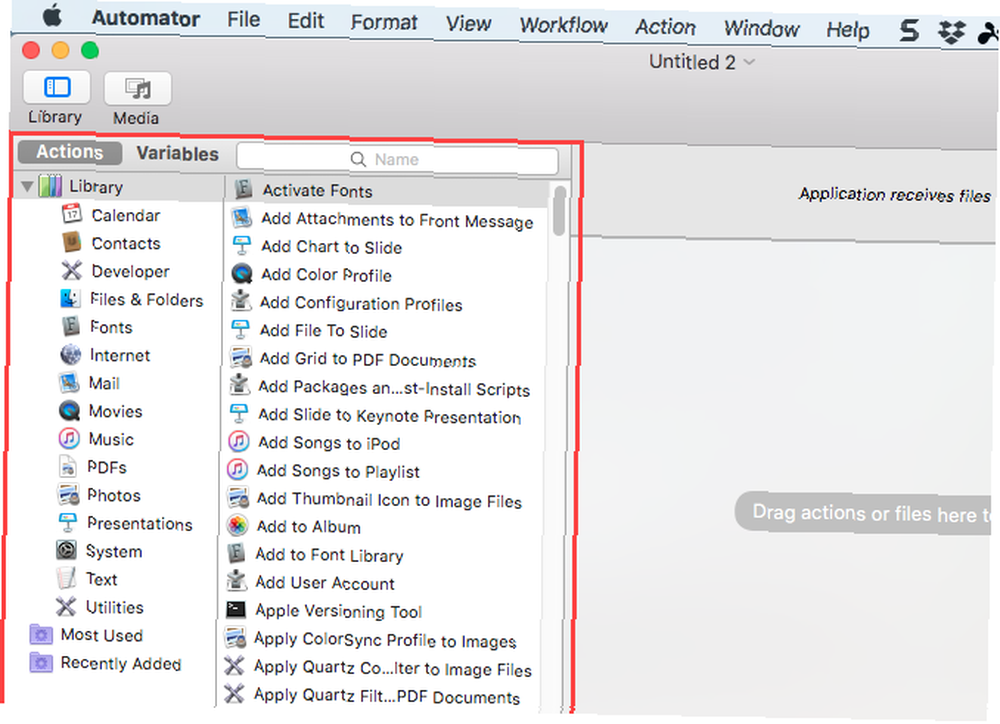Open the Most Used smart folder
Viewport: 1000px width, 724px height.
pos(86,635)
